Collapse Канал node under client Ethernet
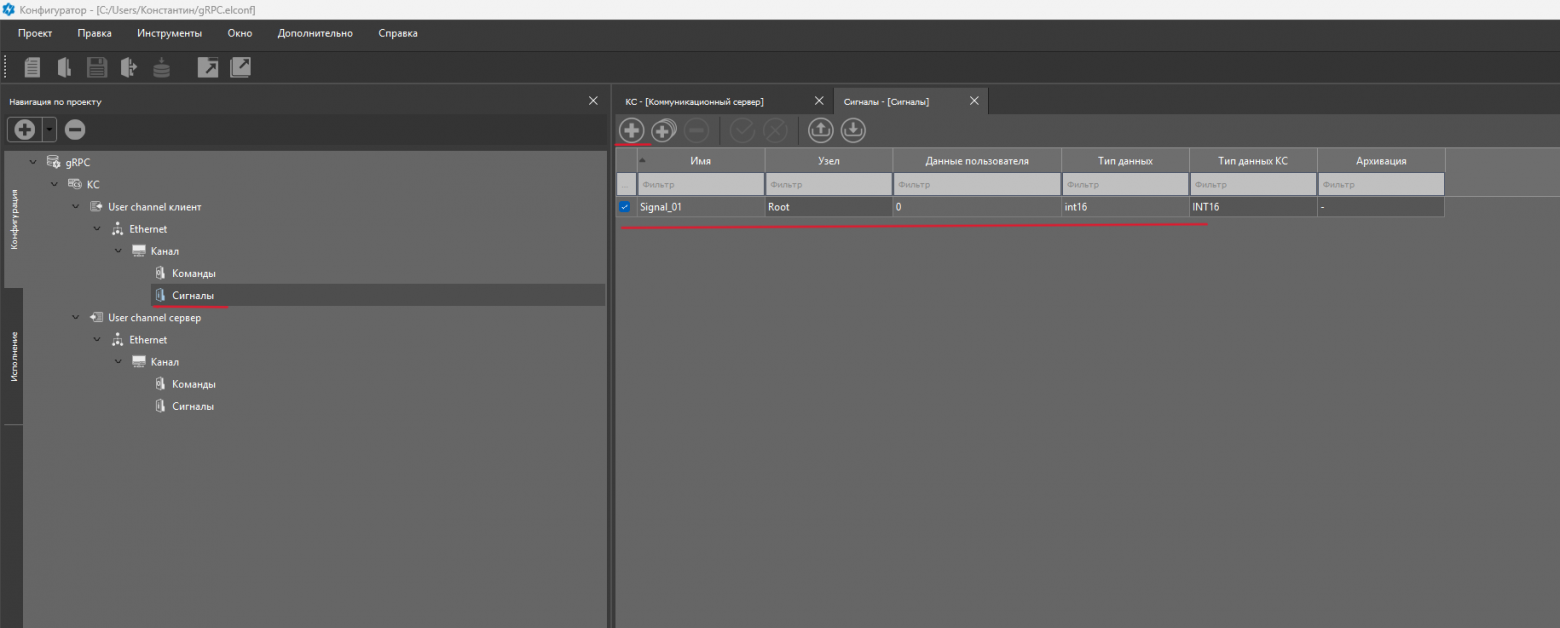Image resolution: width=1560 pixels, height=628 pixels. pos(118,251)
